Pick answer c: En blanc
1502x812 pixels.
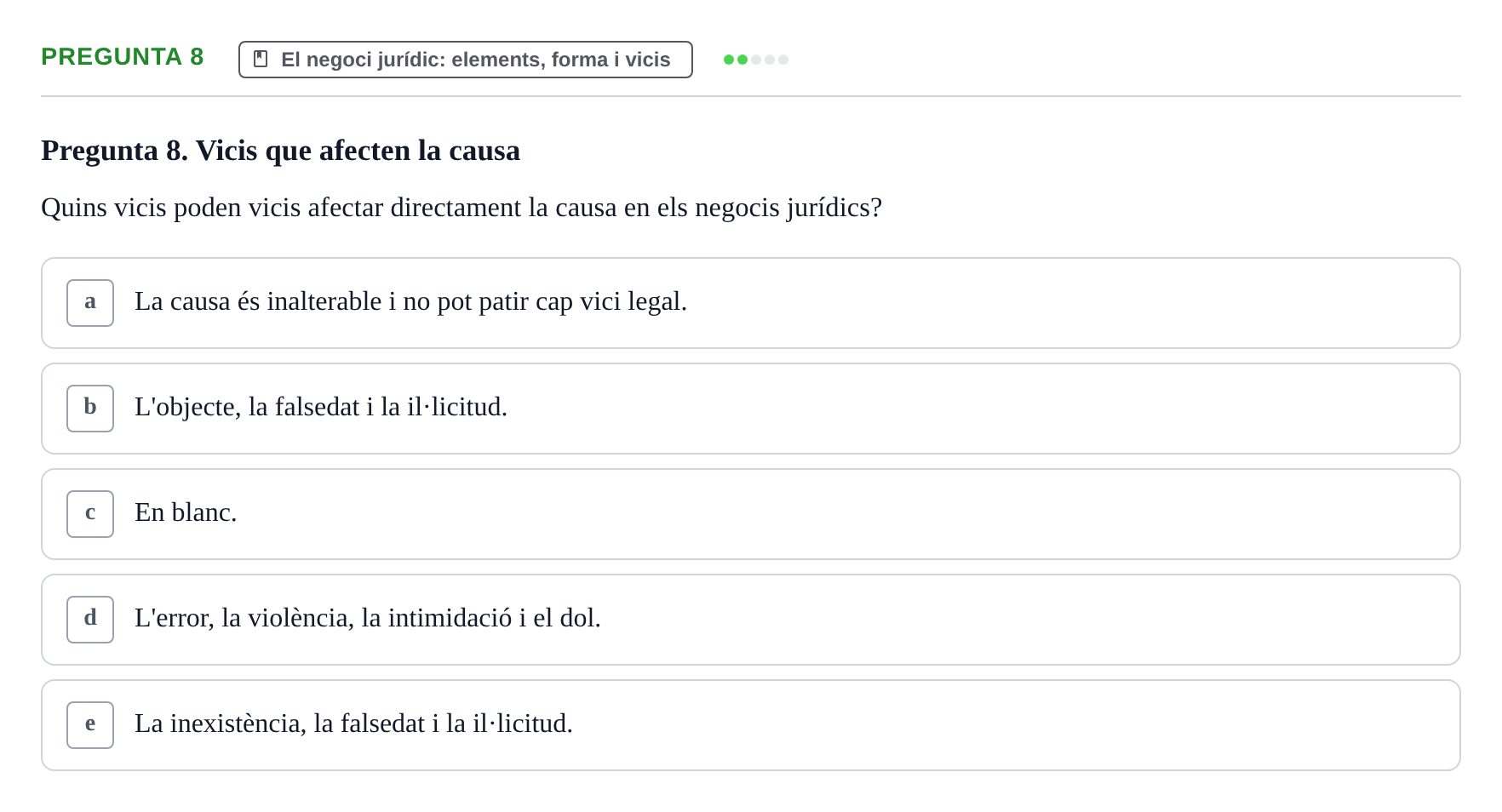[x=750, y=514]
